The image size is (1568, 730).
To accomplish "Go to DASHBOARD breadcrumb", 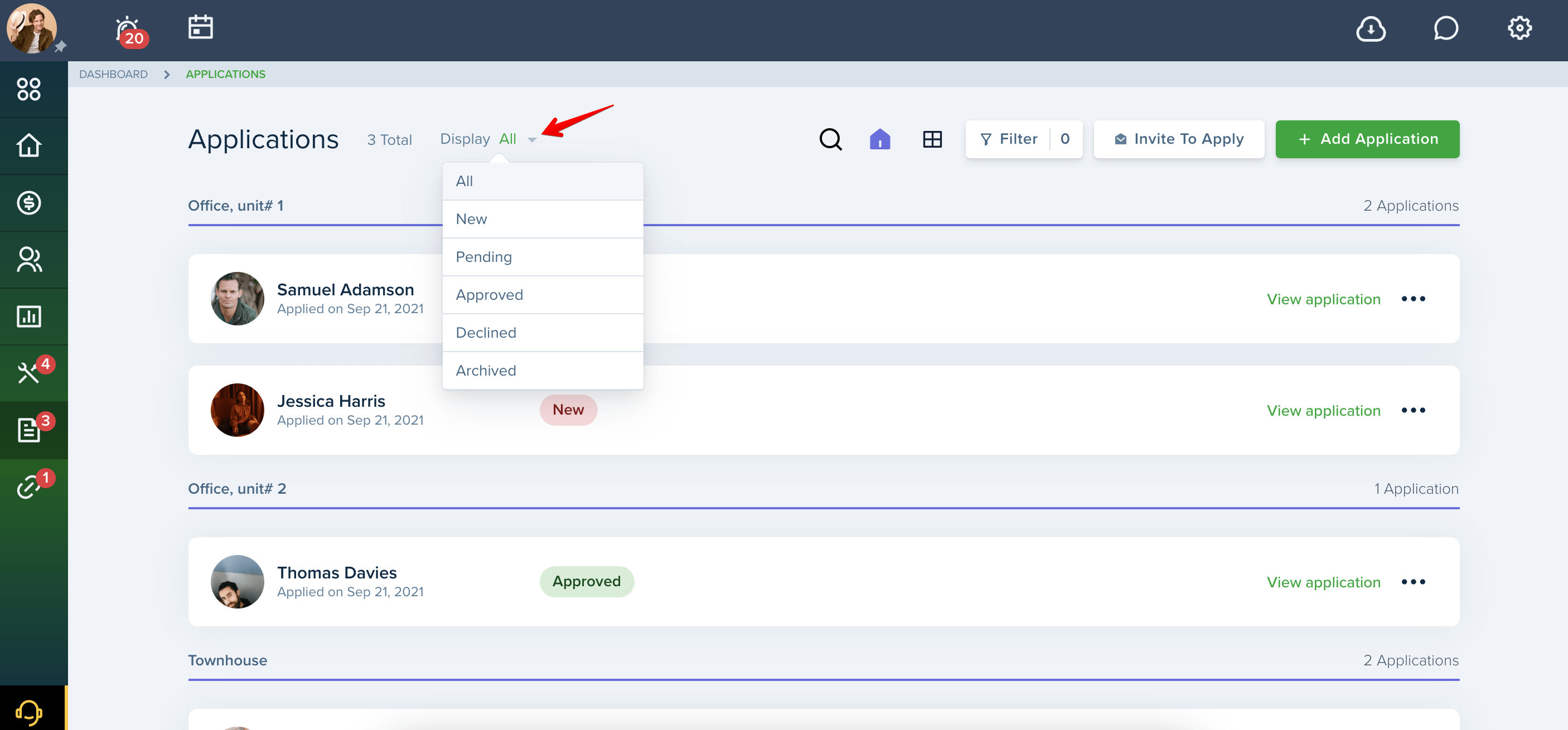I will pos(113,74).
